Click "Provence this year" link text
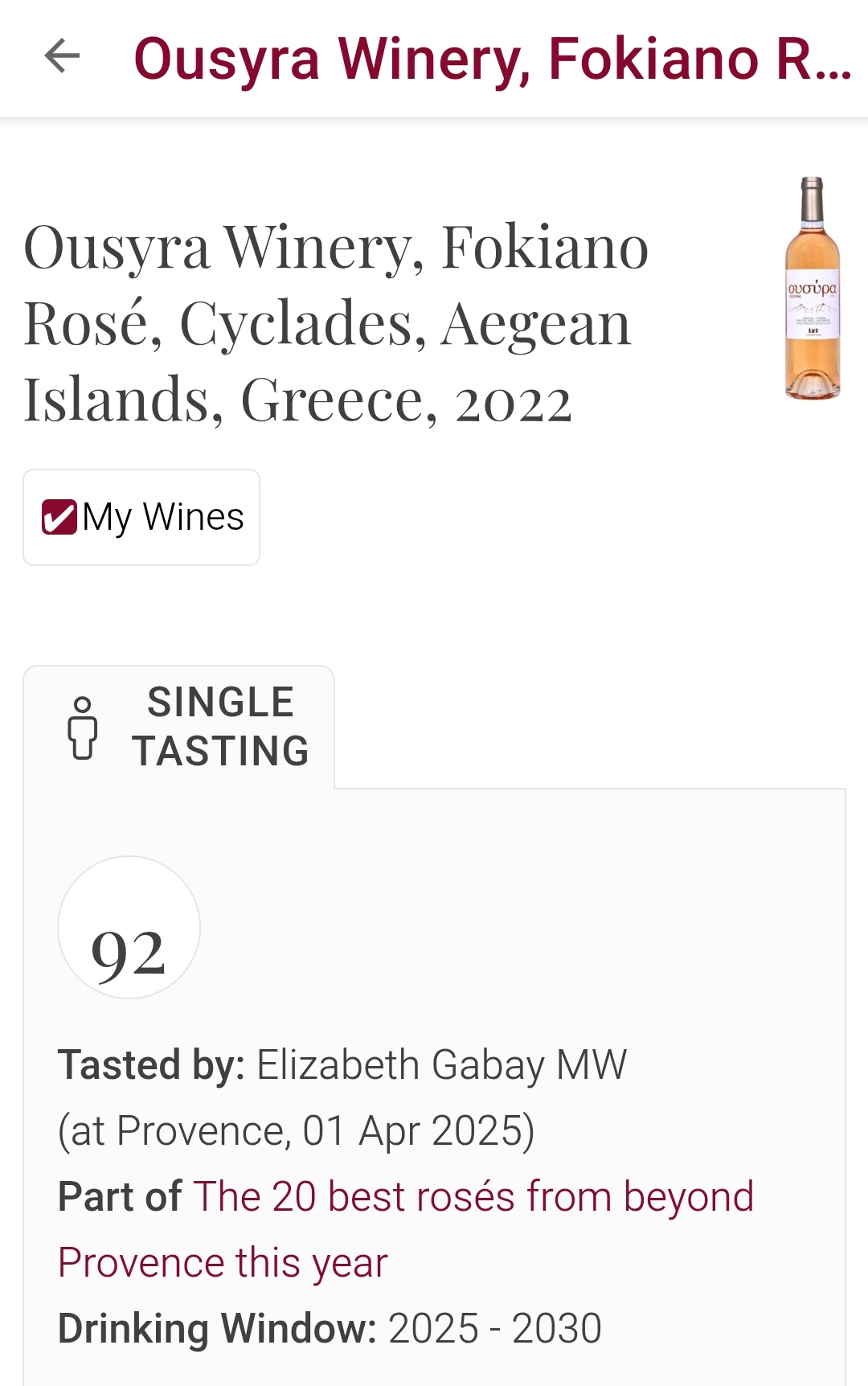 point(223,1262)
